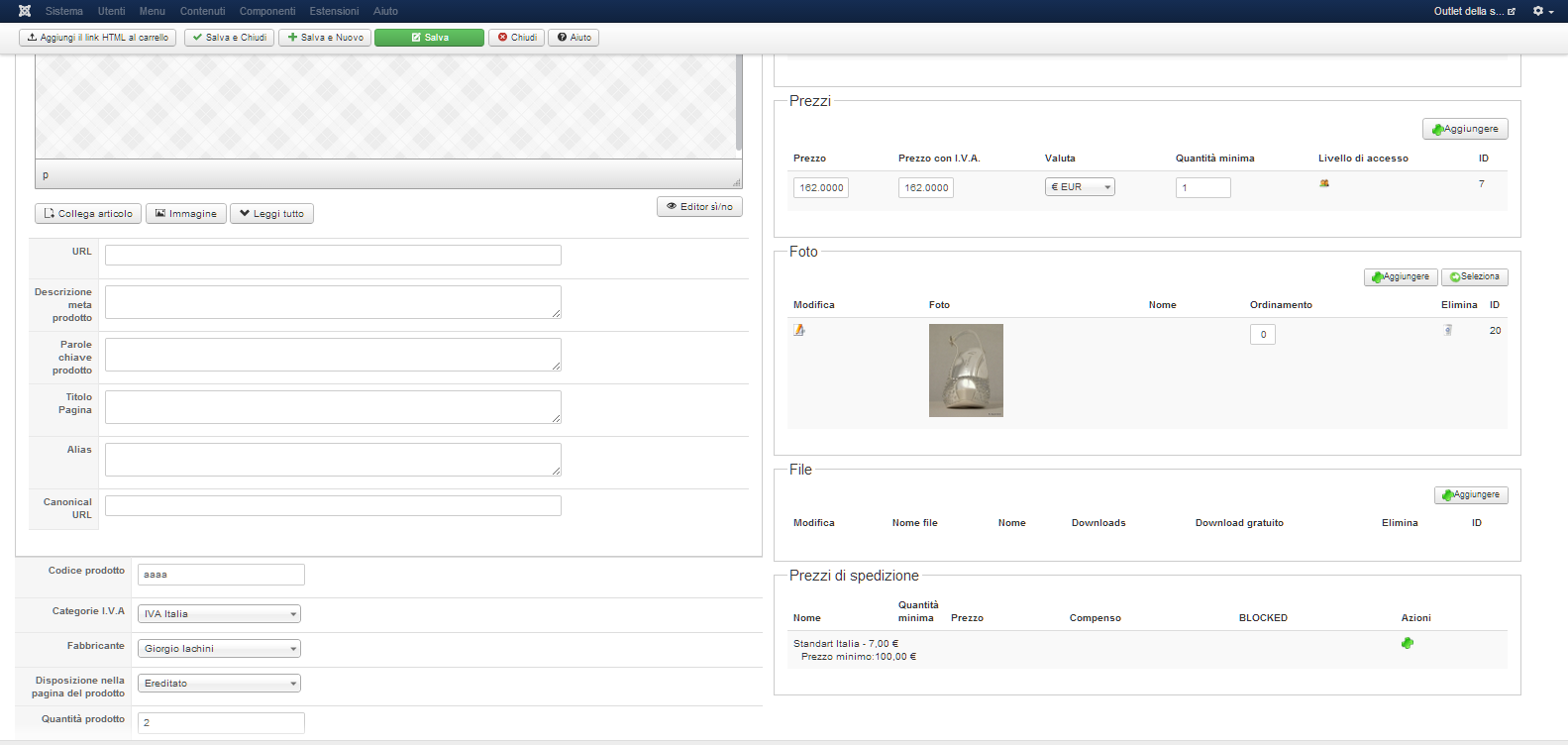Focus the Codice prodotto field
Viewport: 1568px width, 745px height.
pos(221,575)
